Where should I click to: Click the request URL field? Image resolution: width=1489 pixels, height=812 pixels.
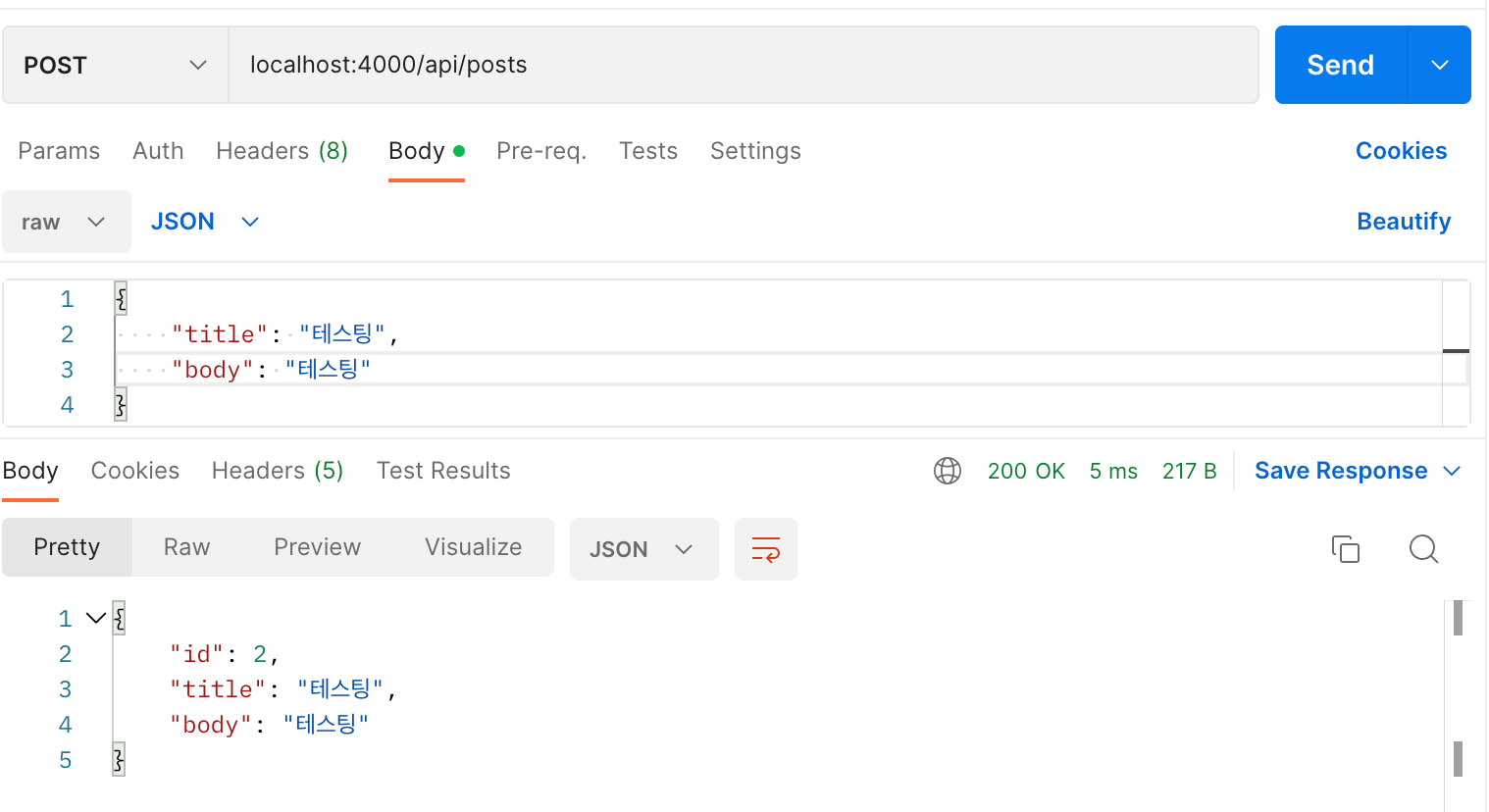click(744, 65)
